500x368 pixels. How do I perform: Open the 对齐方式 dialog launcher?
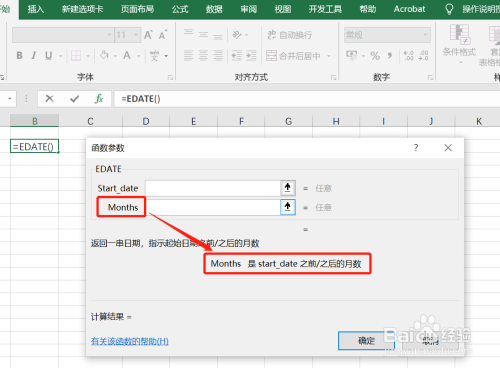click(333, 77)
